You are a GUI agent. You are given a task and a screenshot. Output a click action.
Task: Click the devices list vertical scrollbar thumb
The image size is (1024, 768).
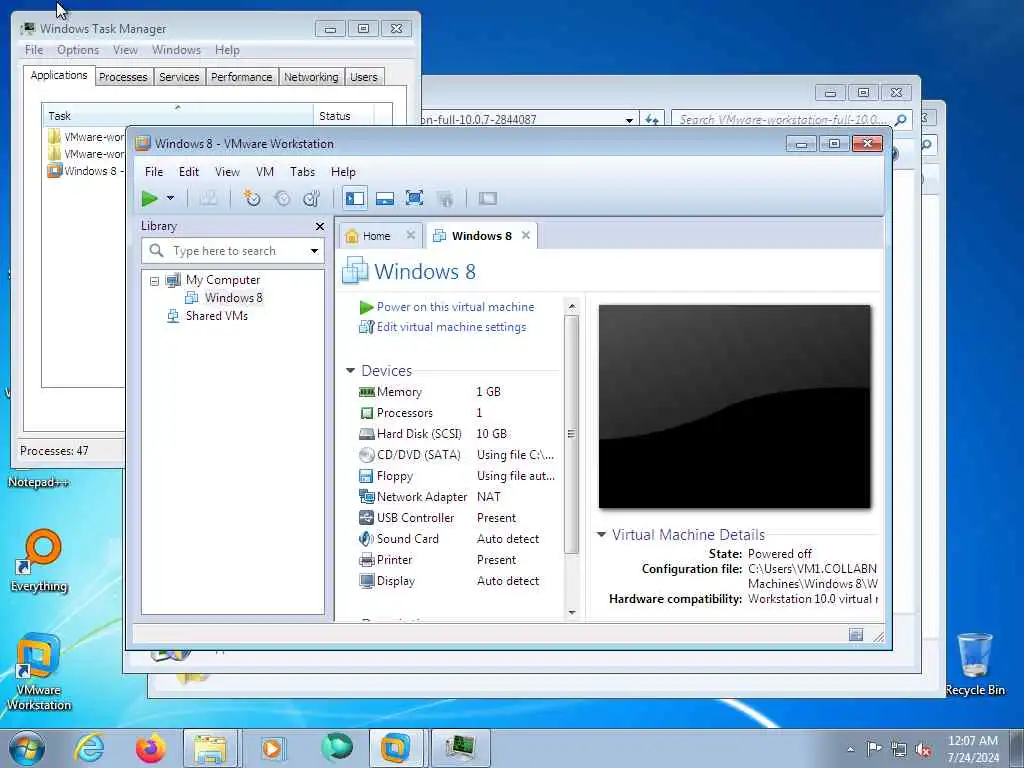572,434
